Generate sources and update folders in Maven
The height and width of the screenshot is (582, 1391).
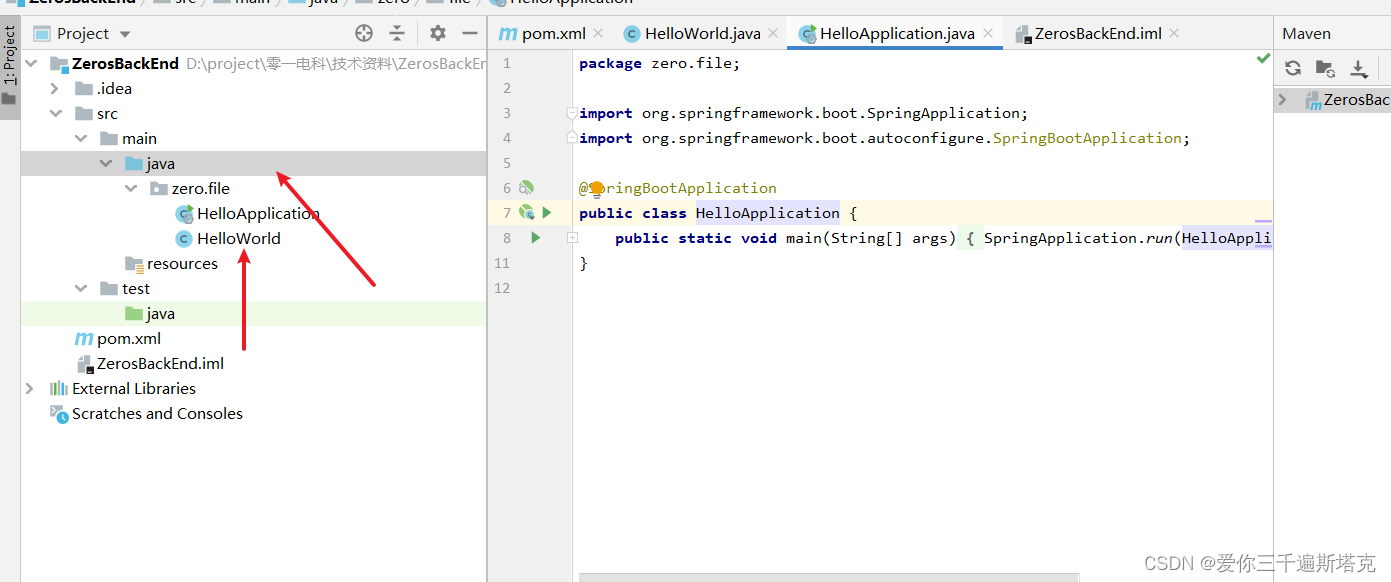click(1325, 68)
